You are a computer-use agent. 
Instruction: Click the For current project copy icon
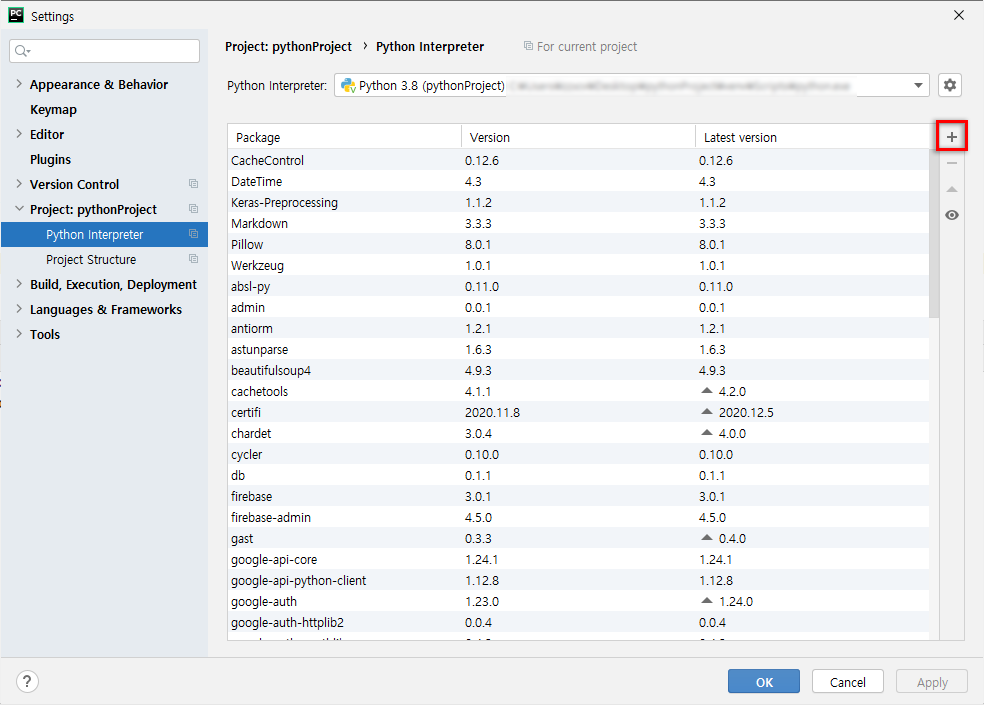pyautogui.click(x=528, y=46)
